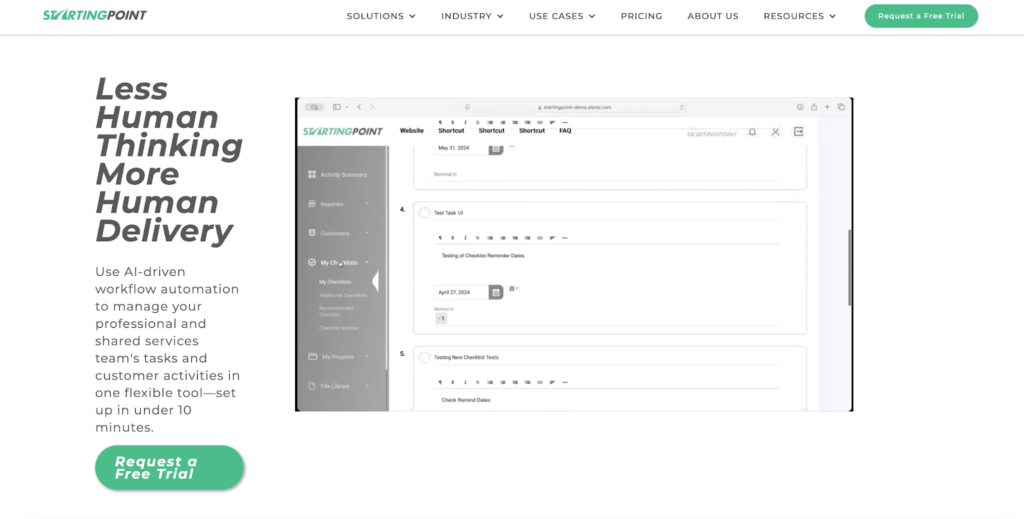Mark Testing New Checklist Tests complete
The height and width of the screenshot is (519, 1024).
[425, 357]
